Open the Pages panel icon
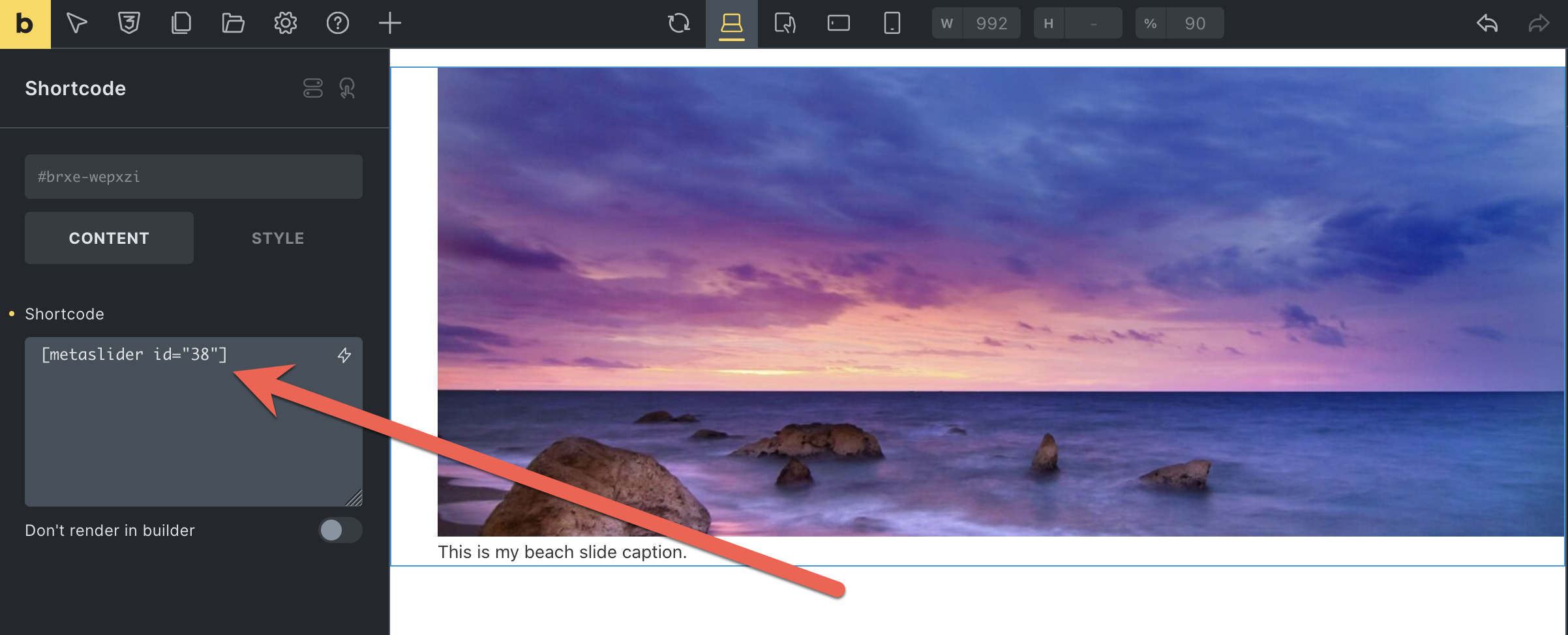1568x635 pixels. (181, 24)
